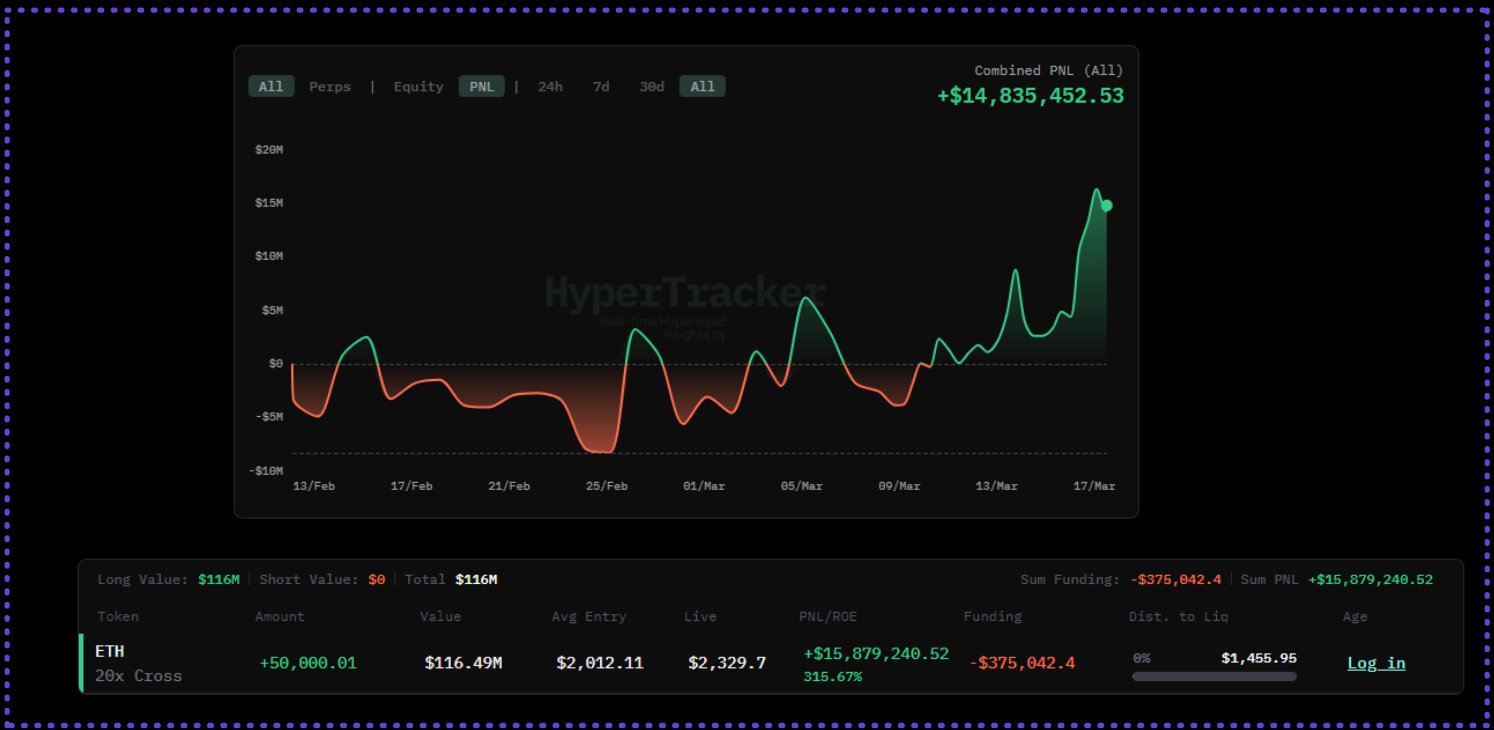Choose the 30d time range
The image size is (1494, 730).
pyautogui.click(x=651, y=87)
